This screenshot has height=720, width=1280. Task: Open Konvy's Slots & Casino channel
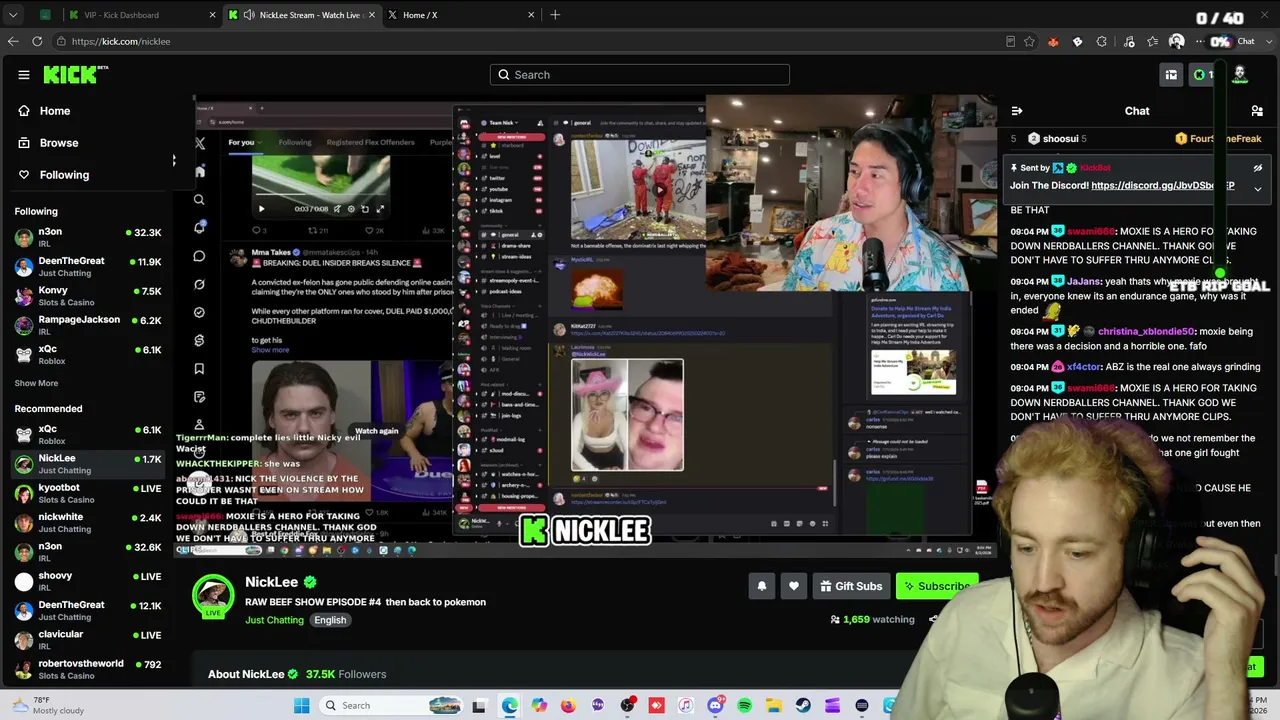[x=88, y=296]
